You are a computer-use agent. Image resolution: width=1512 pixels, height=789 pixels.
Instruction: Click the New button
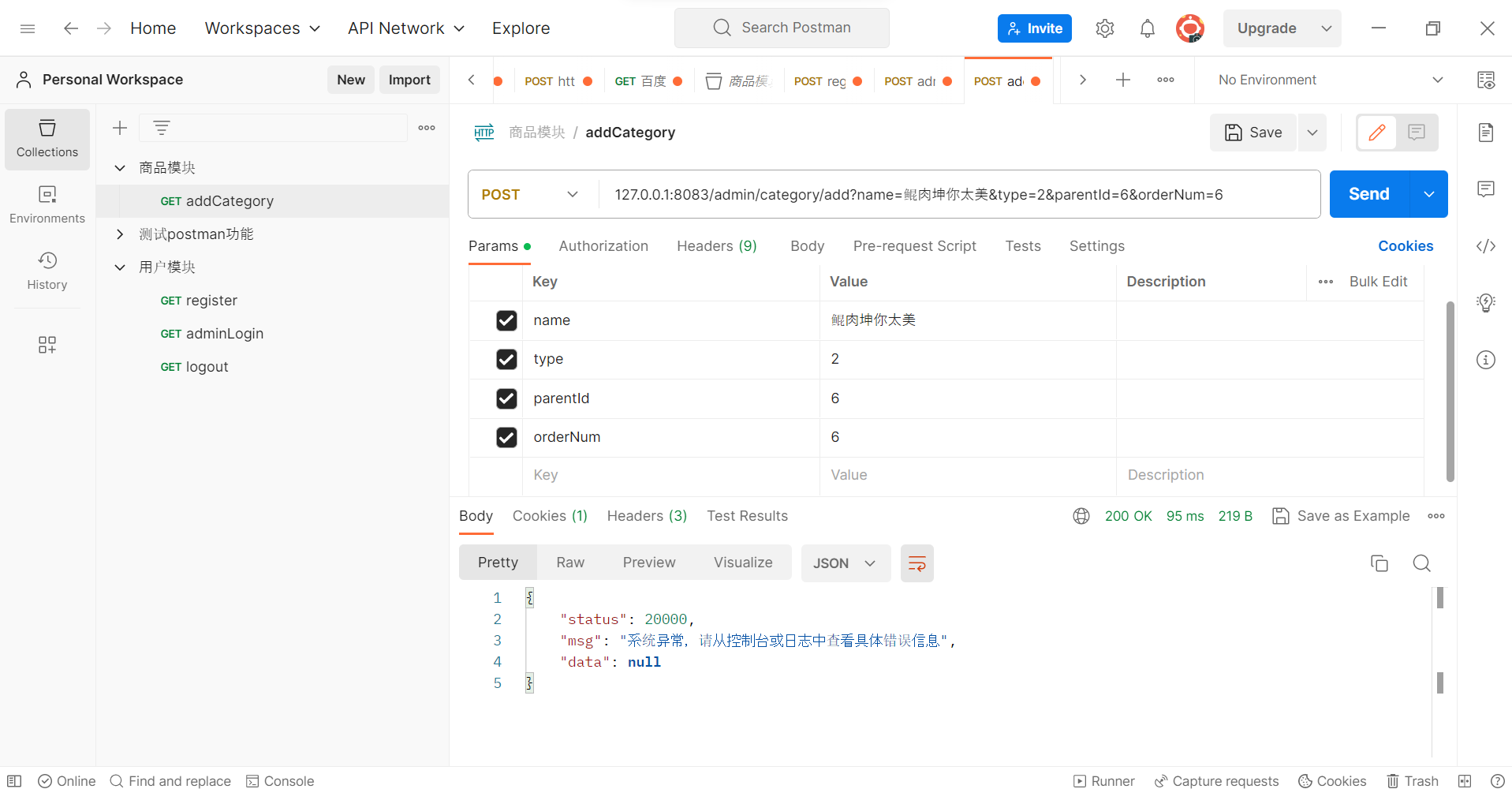(x=351, y=80)
